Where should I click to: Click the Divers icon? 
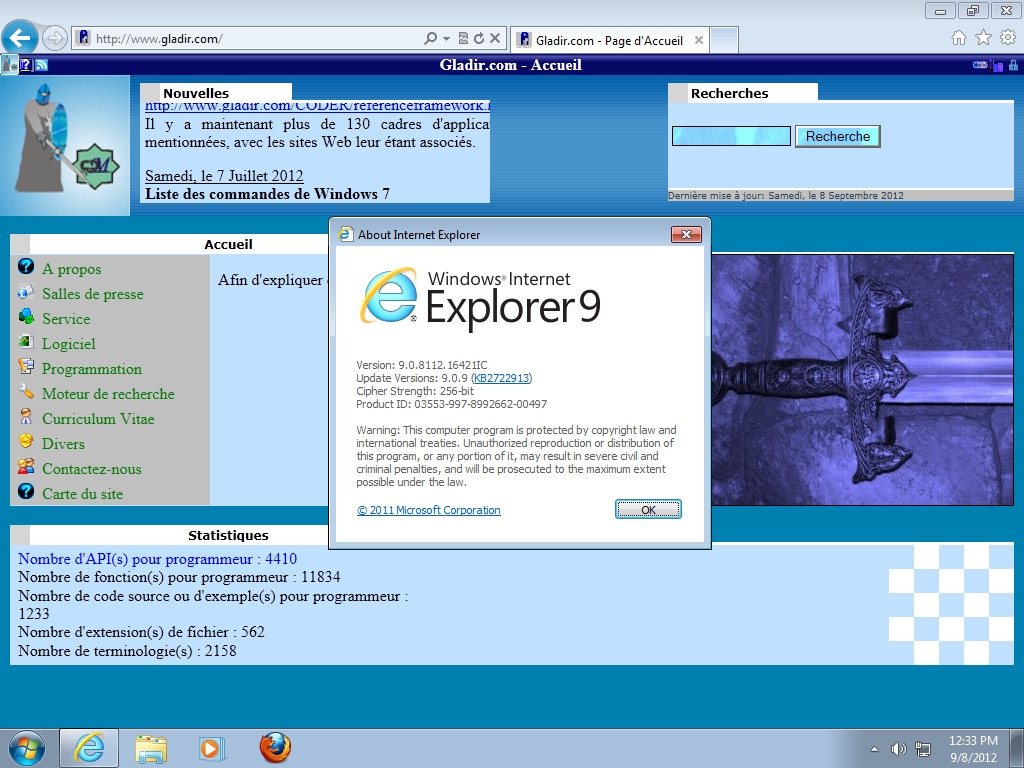[26, 441]
